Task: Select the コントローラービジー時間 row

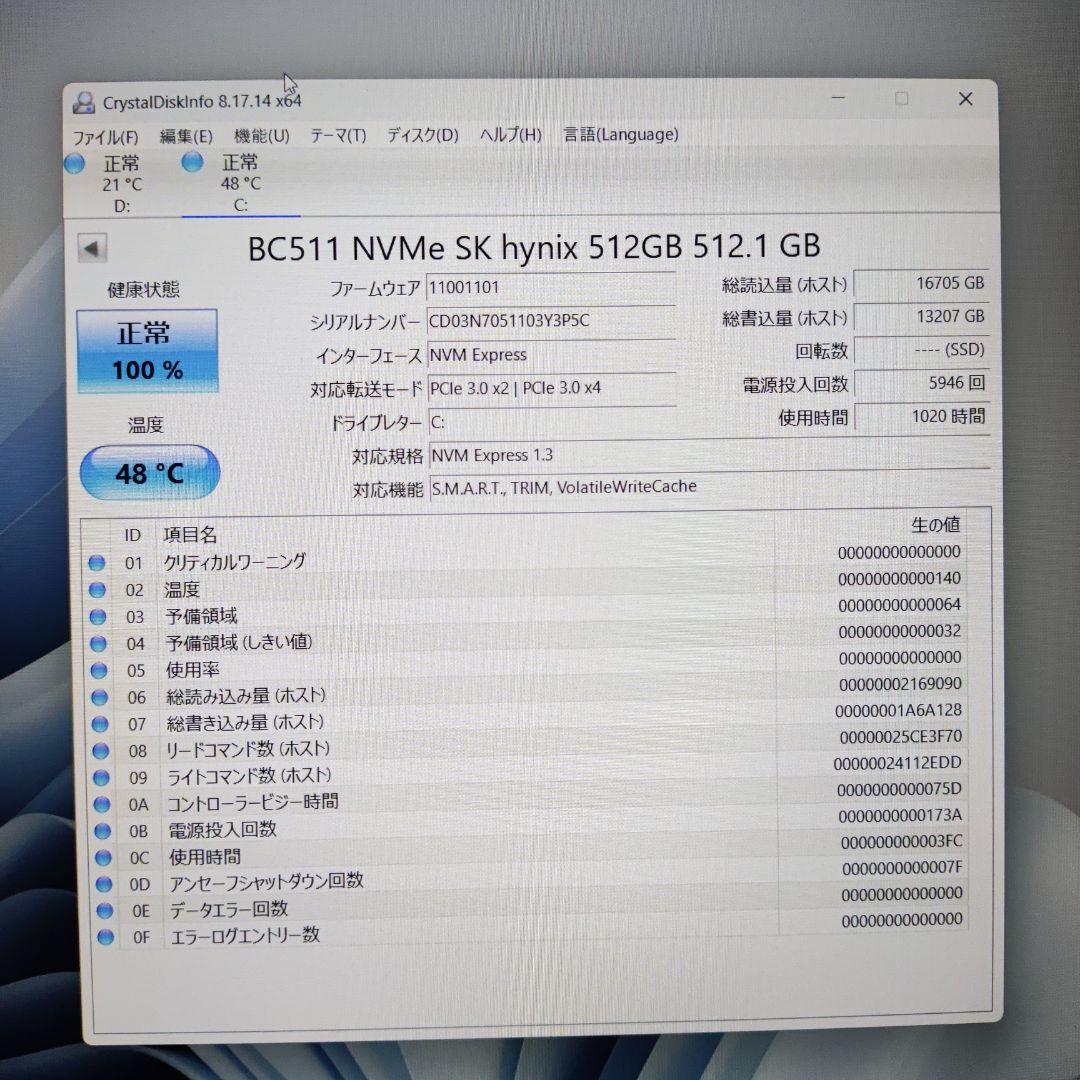Action: click(530, 798)
